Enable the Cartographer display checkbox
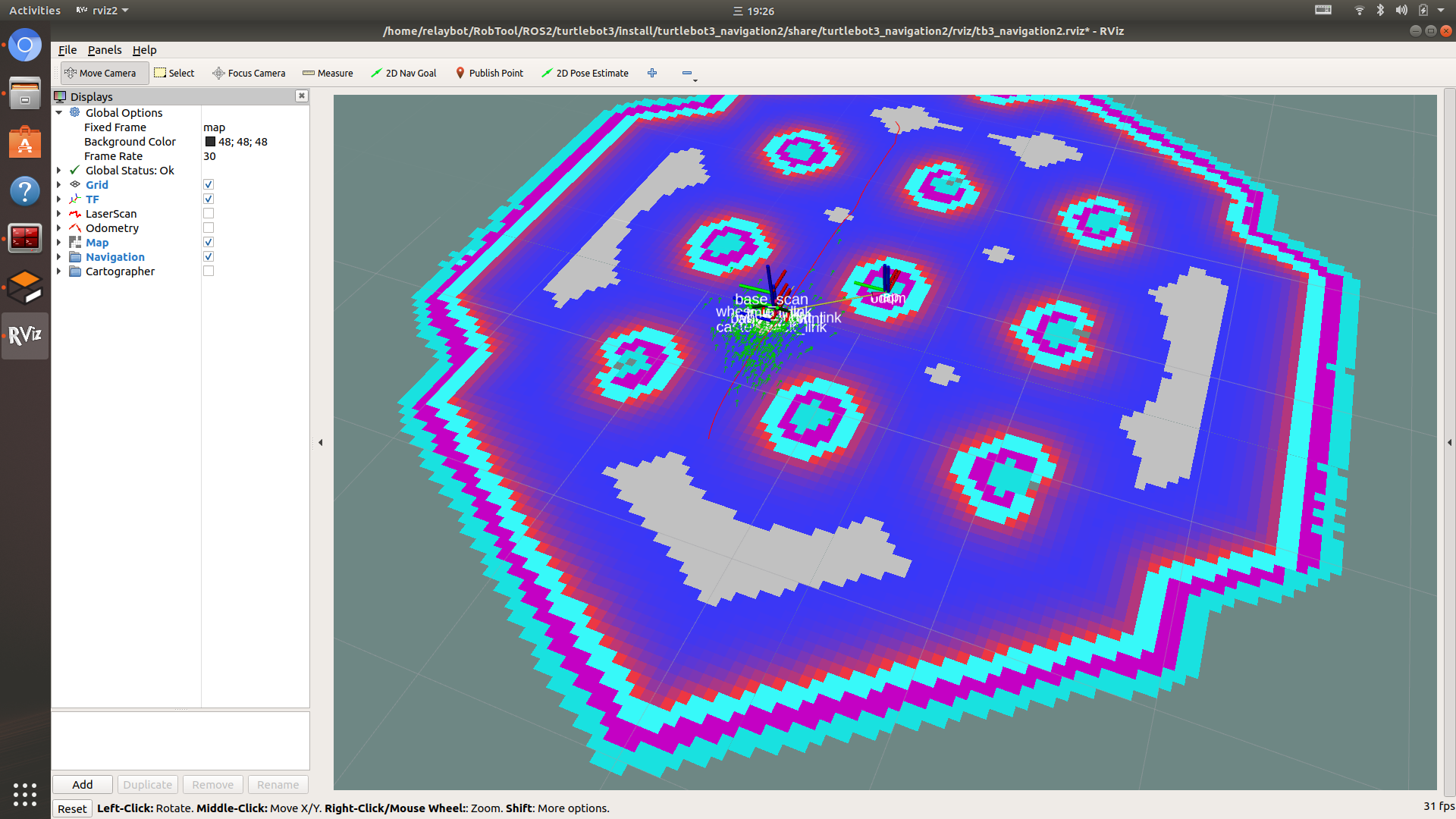This screenshot has height=819, width=1456. click(209, 271)
